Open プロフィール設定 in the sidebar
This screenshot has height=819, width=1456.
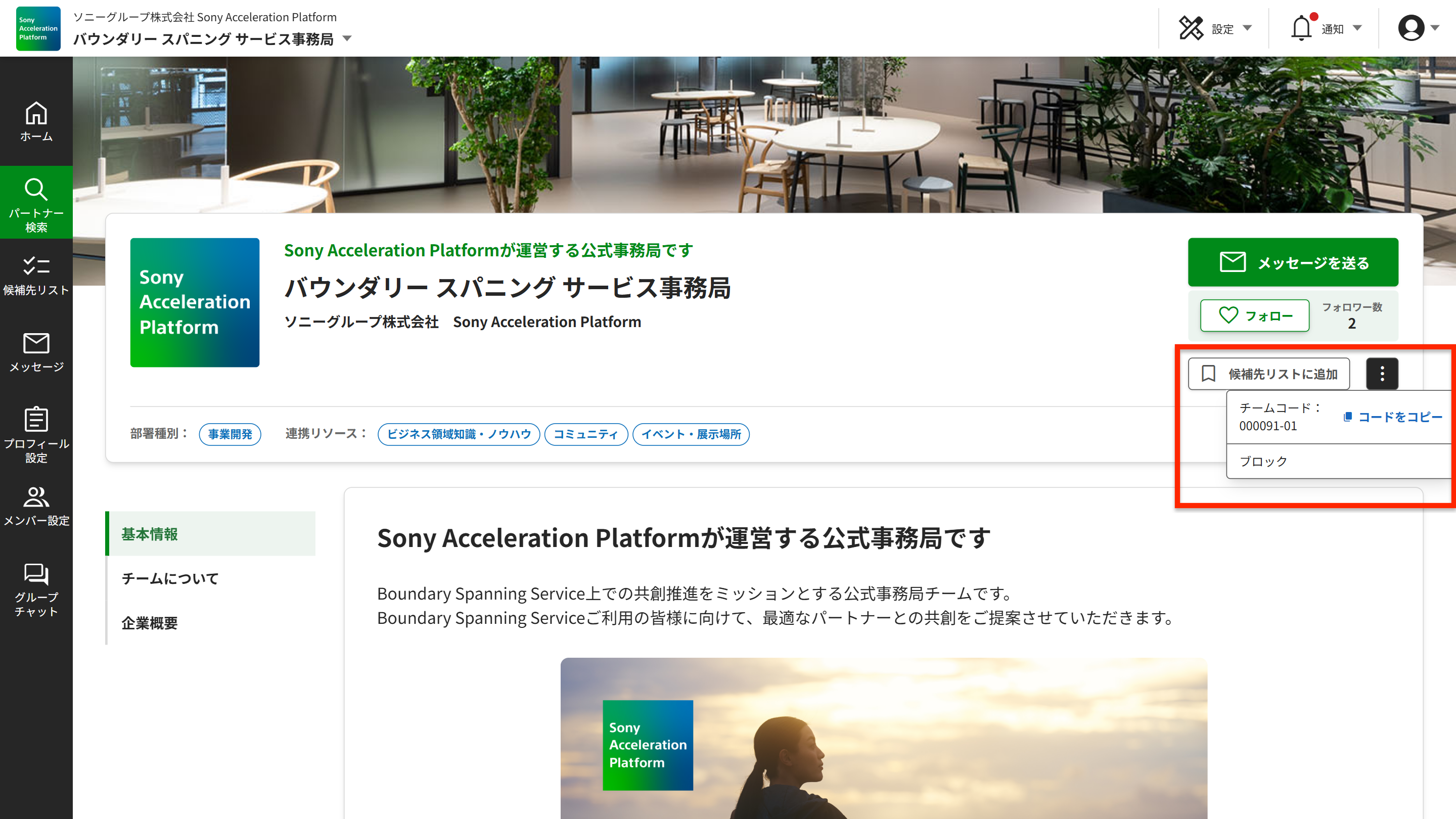pyautogui.click(x=36, y=434)
